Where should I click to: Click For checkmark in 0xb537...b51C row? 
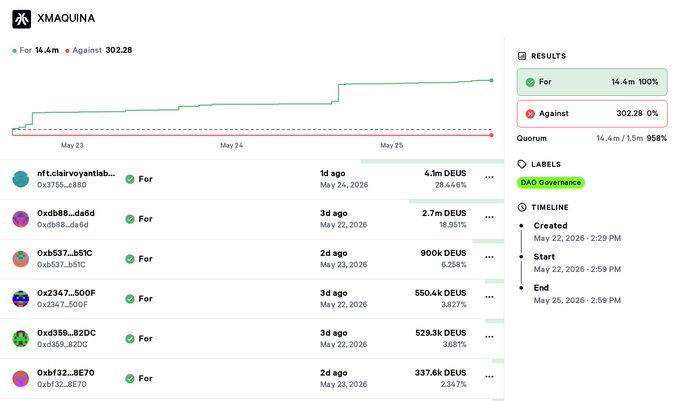(x=130, y=259)
